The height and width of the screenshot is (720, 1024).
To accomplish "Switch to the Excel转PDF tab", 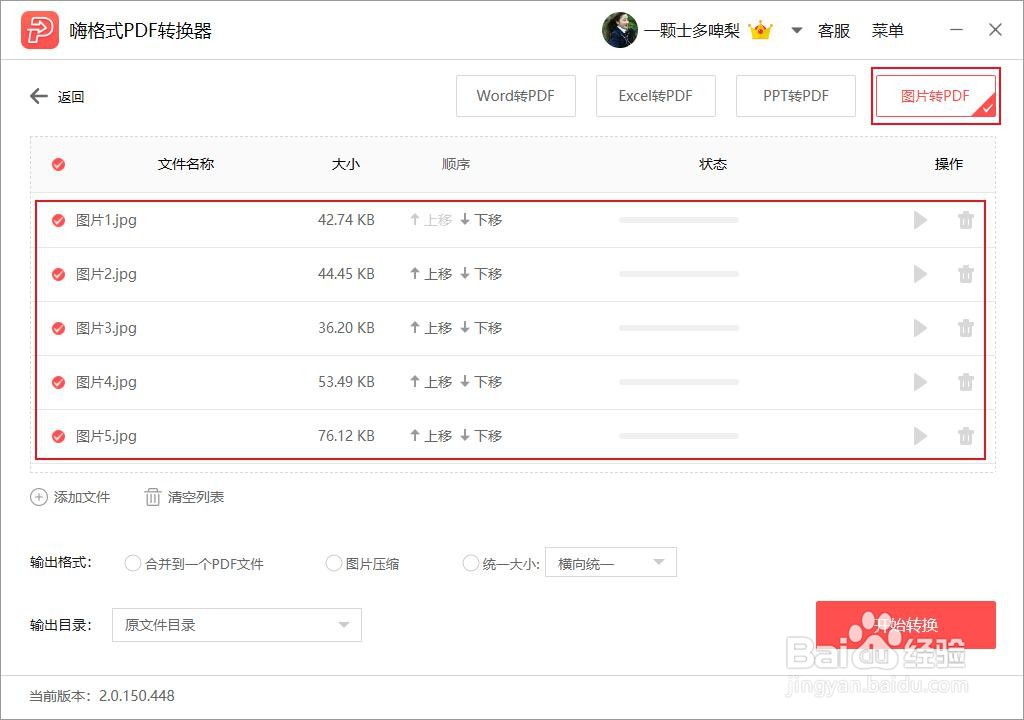I will pos(655,95).
